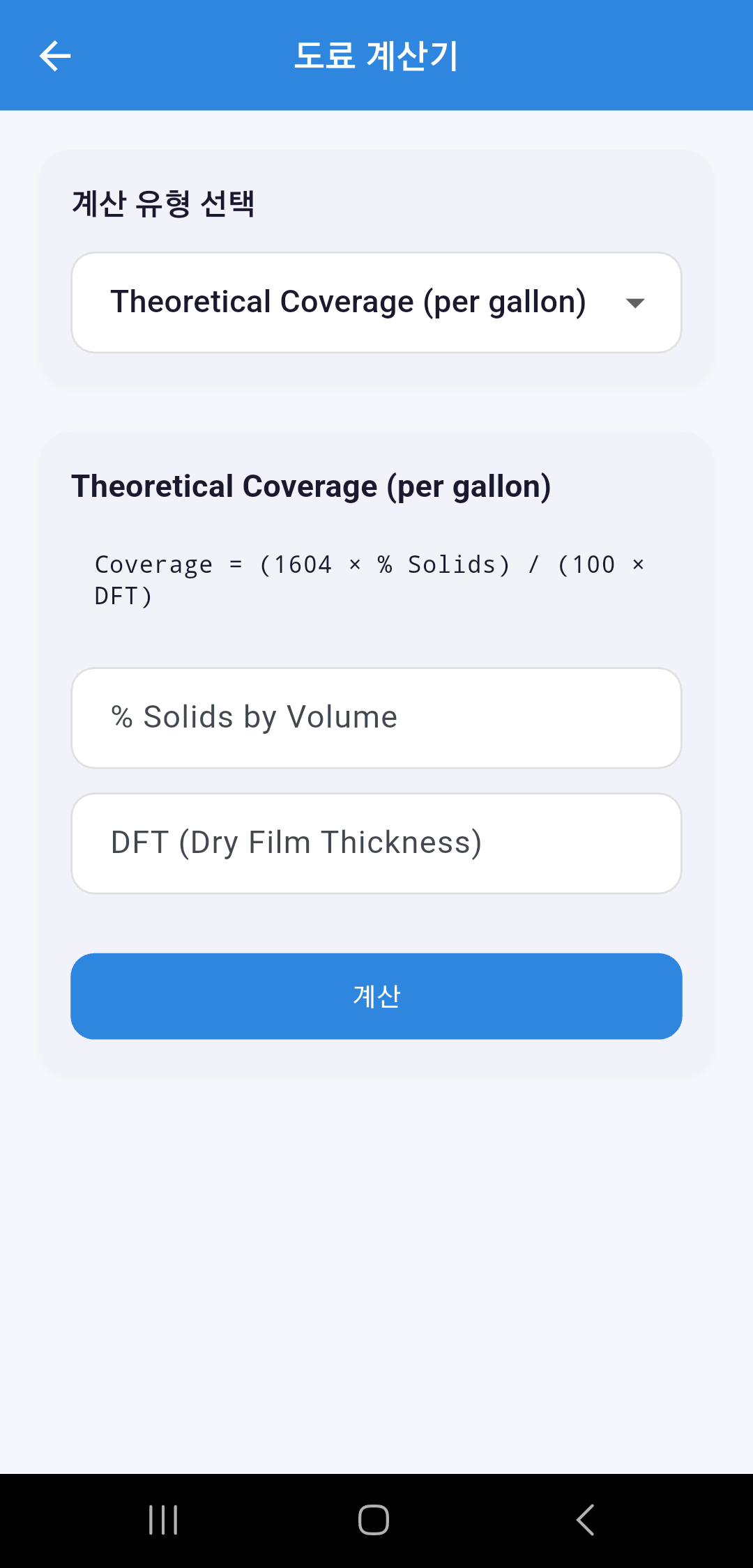Click the DFT (Dry Film Thickness) field

pyautogui.click(x=376, y=843)
